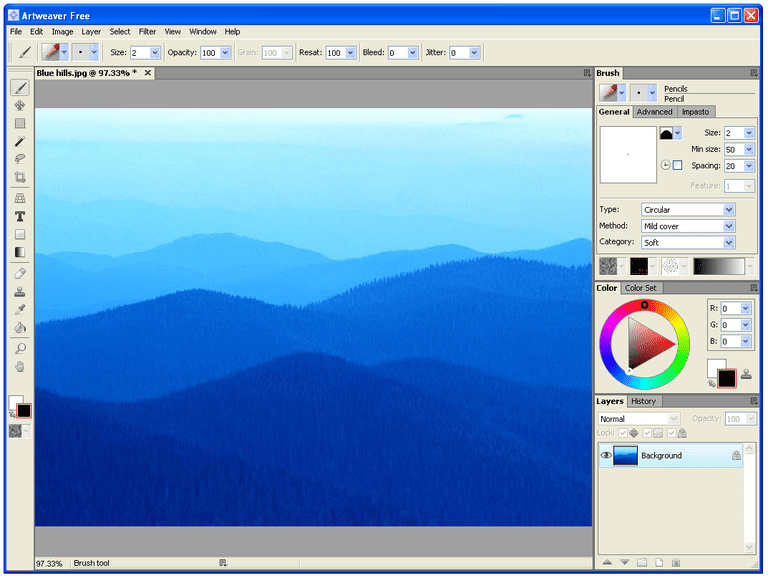The height and width of the screenshot is (578, 768).
Task: Expand the Method dropdown showing Mild cover
Action: click(x=688, y=226)
